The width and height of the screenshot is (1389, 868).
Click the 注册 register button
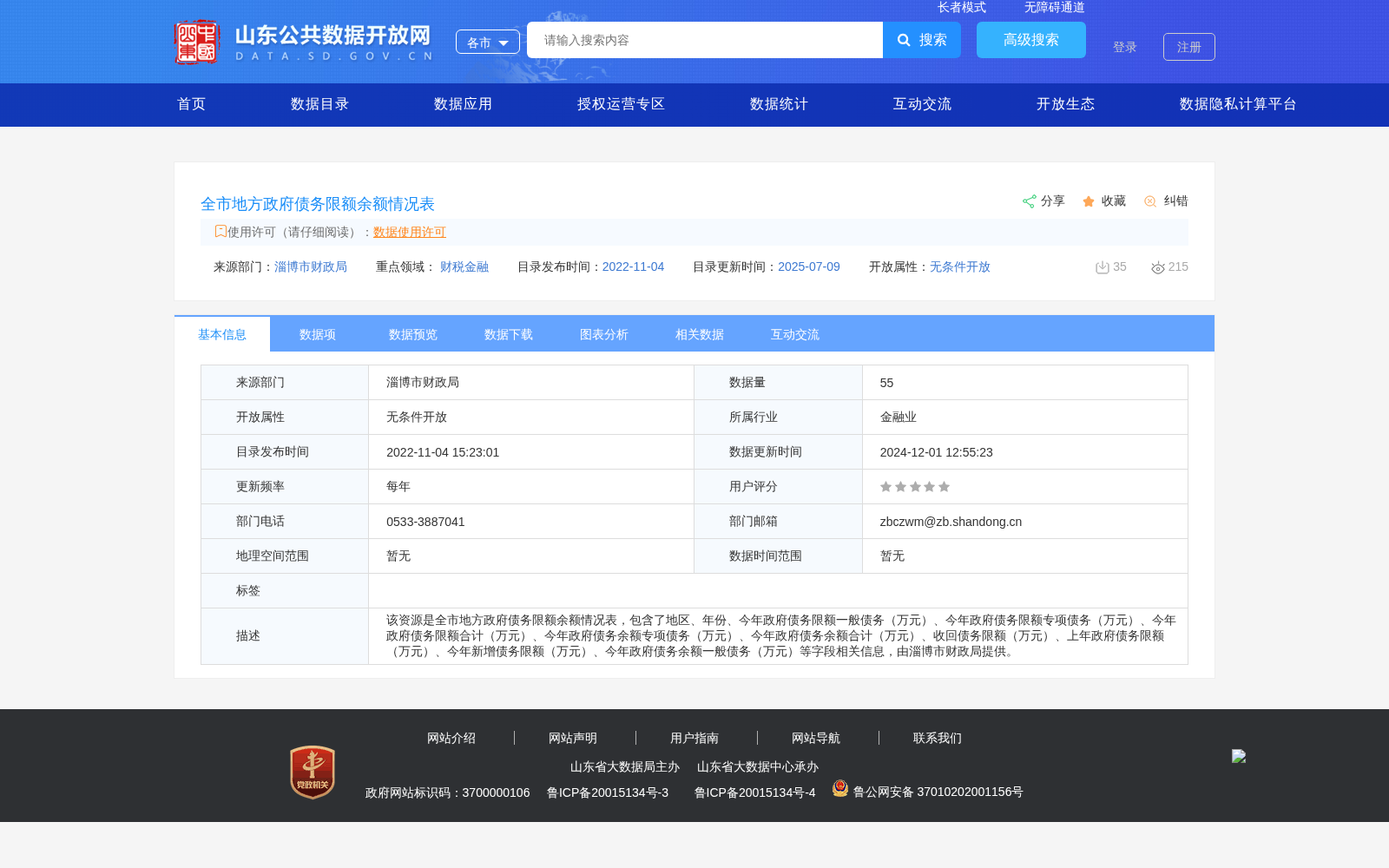pyautogui.click(x=1189, y=47)
